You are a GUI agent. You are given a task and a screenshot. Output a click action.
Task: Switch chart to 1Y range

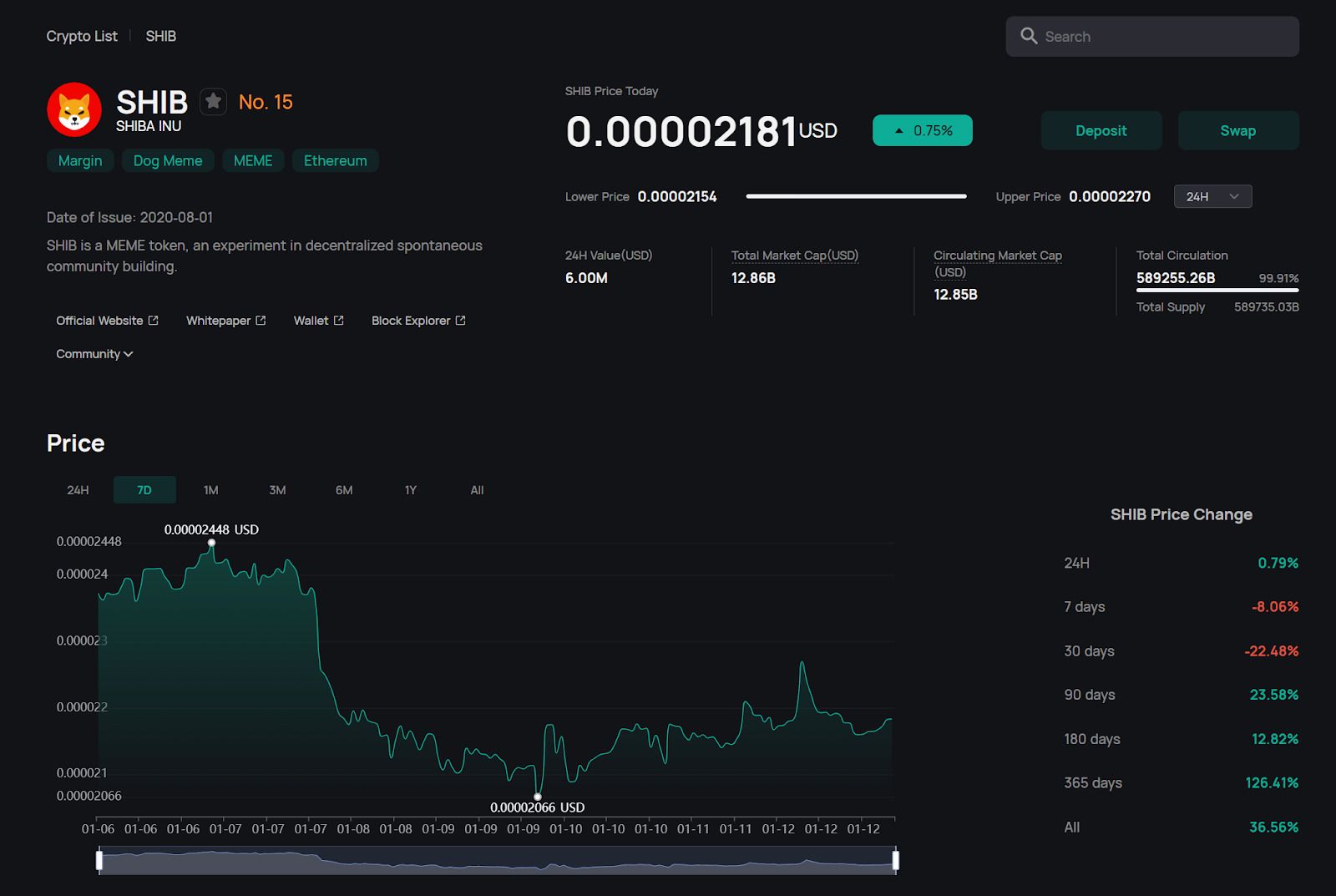click(x=411, y=490)
